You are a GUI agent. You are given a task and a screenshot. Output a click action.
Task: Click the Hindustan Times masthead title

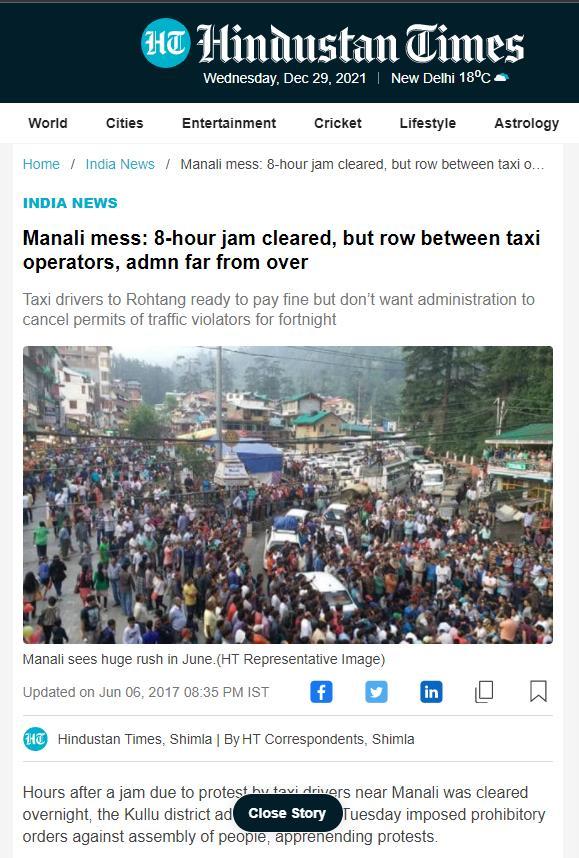coord(360,44)
